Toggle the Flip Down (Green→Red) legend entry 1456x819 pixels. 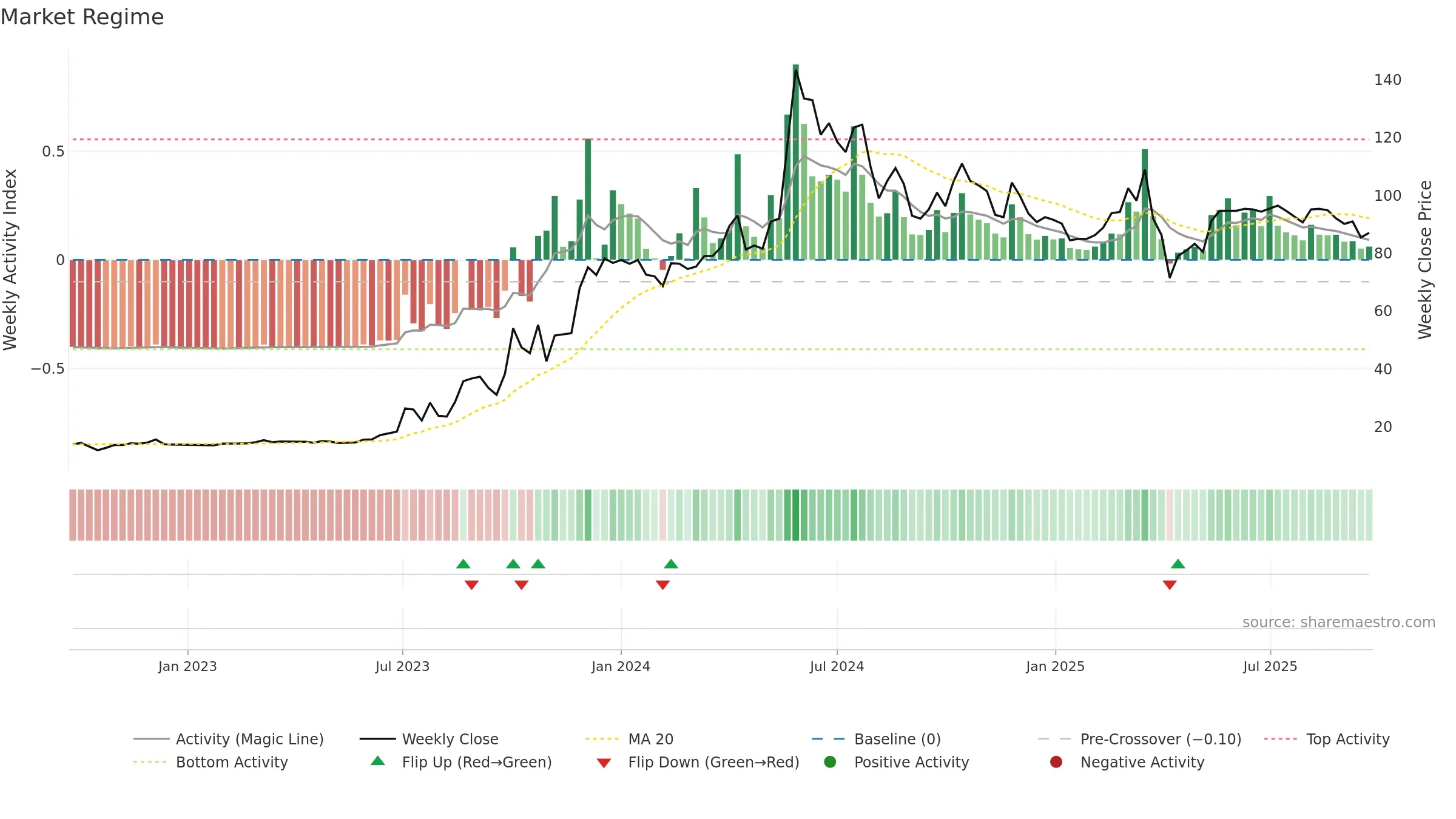[698, 762]
